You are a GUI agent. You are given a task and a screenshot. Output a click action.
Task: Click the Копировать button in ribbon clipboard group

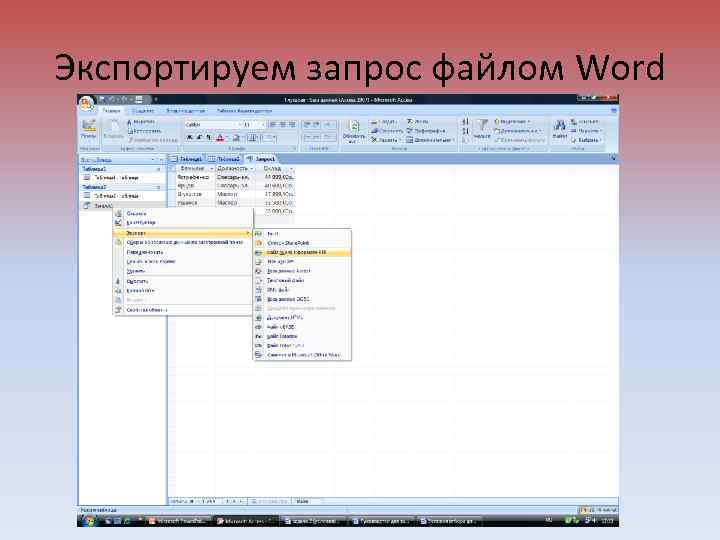pos(144,131)
